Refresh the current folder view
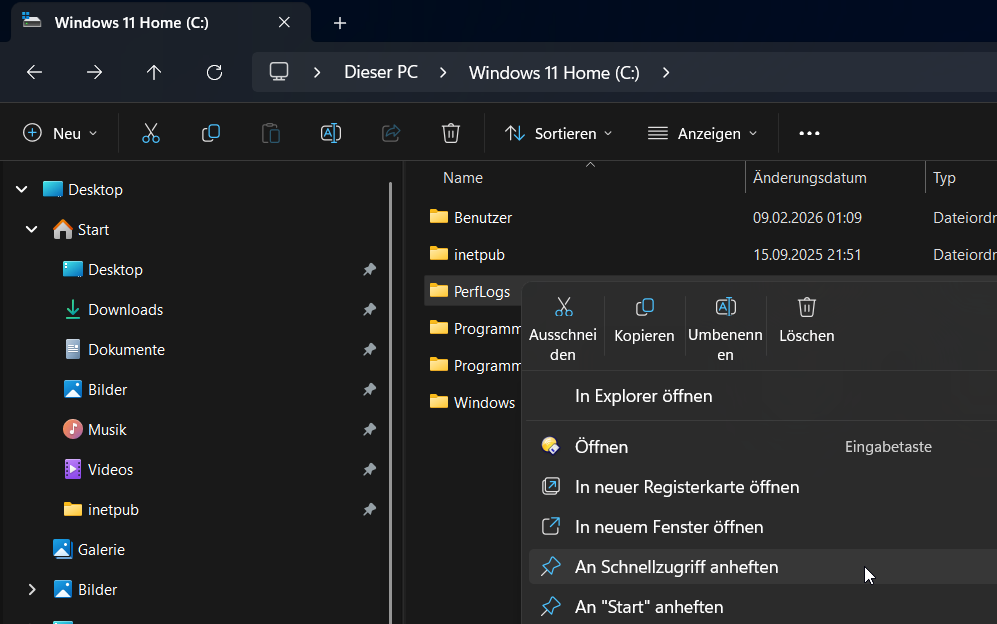 [x=214, y=73]
